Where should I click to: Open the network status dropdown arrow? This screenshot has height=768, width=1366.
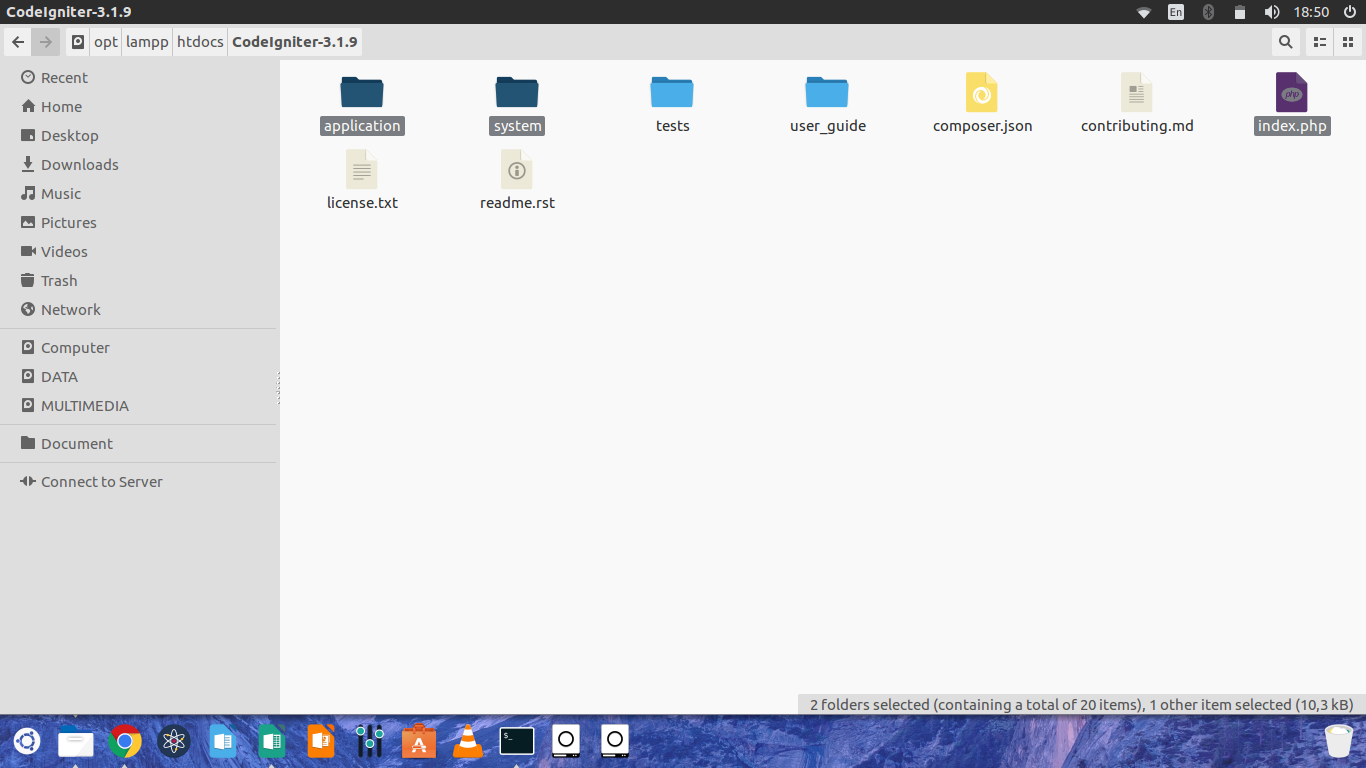(x=1143, y=12)
